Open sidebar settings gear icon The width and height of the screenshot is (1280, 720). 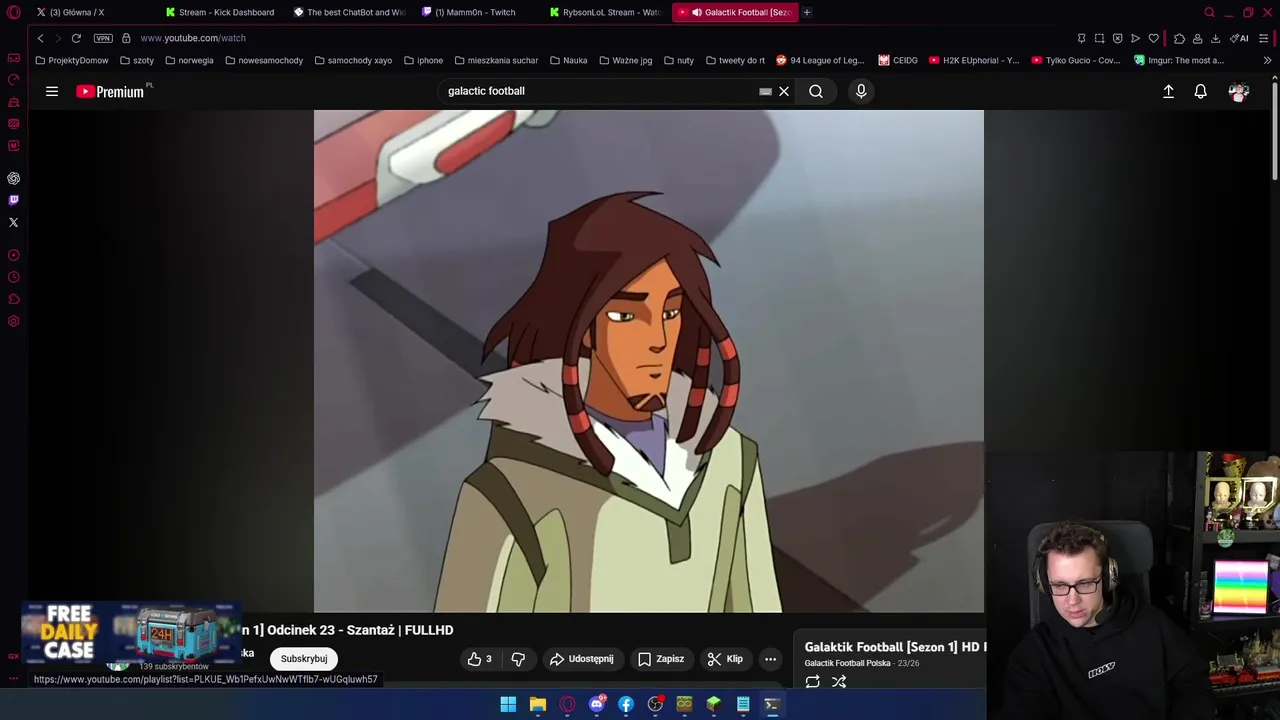[x=14, y=321]
